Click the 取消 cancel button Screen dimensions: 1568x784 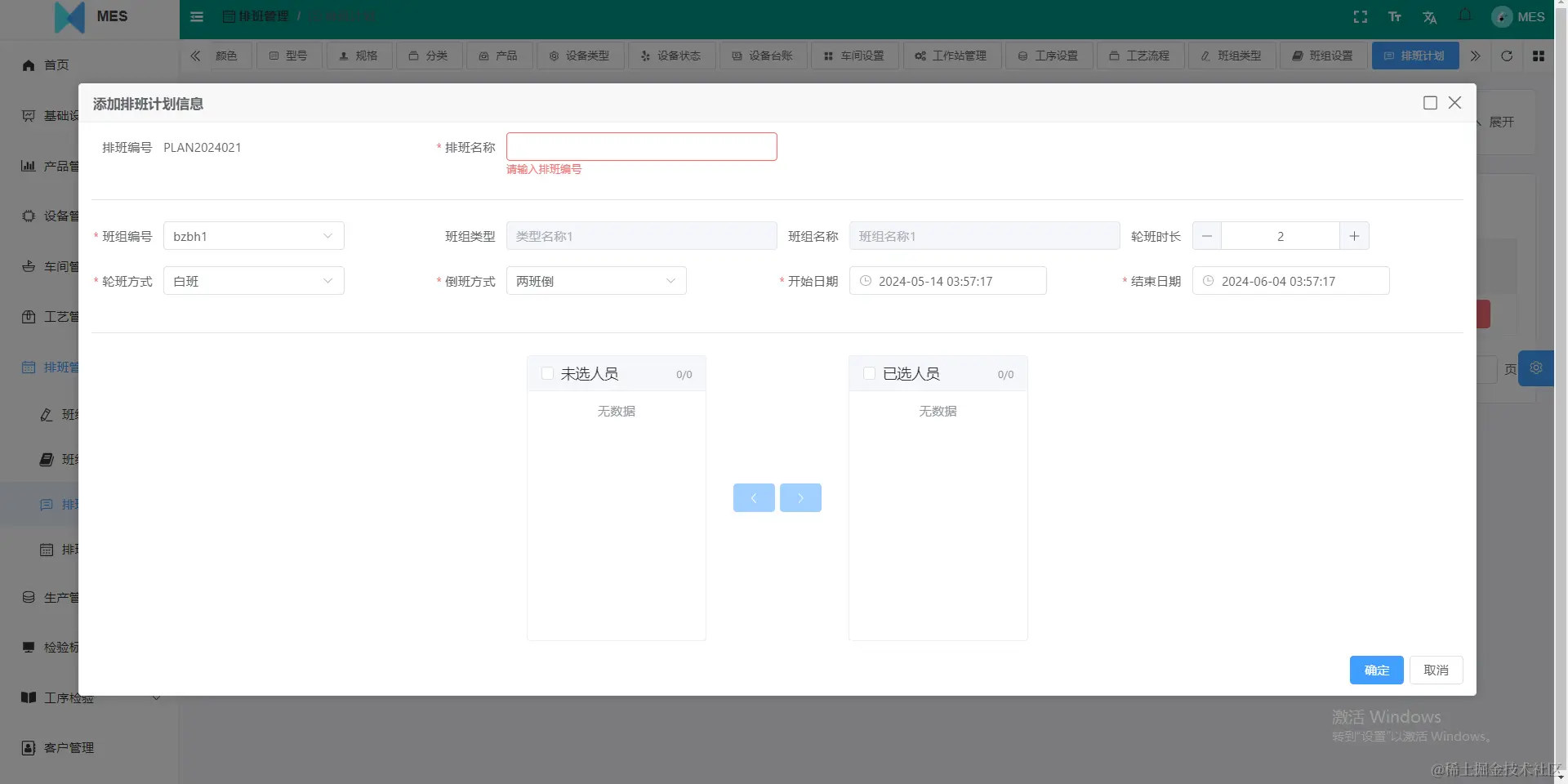1437,670
